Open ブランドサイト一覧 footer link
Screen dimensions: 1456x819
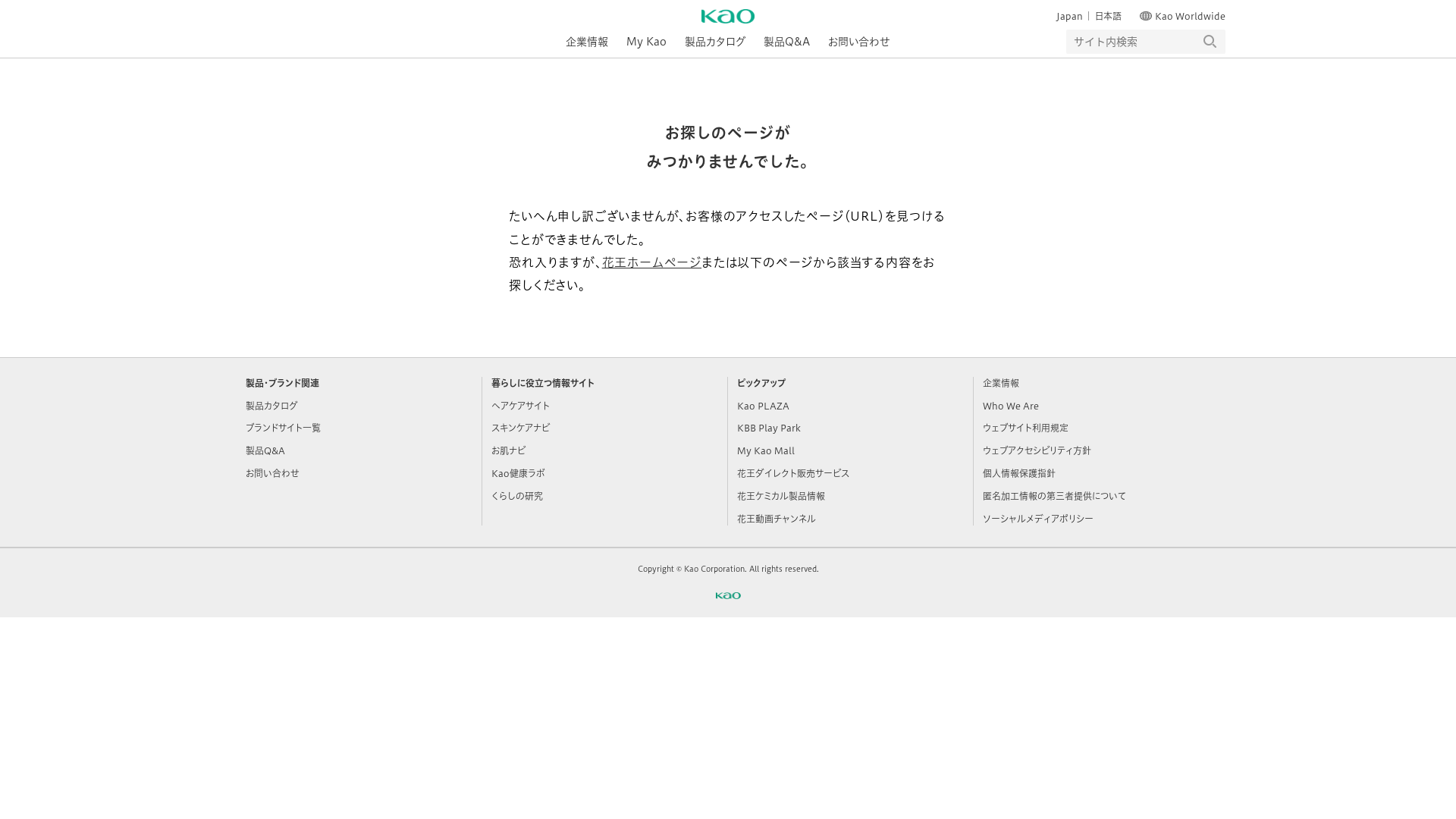283,428
